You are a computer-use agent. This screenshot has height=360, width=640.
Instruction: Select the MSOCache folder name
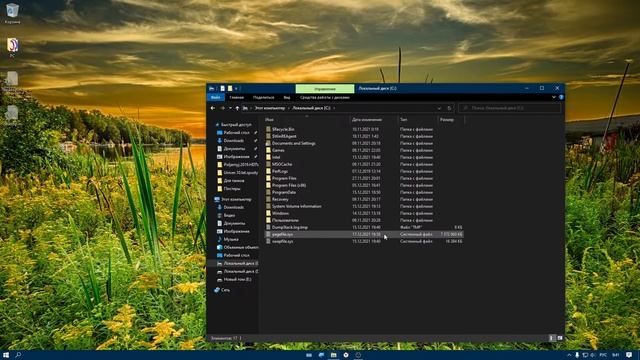click(x=282, y=164)
